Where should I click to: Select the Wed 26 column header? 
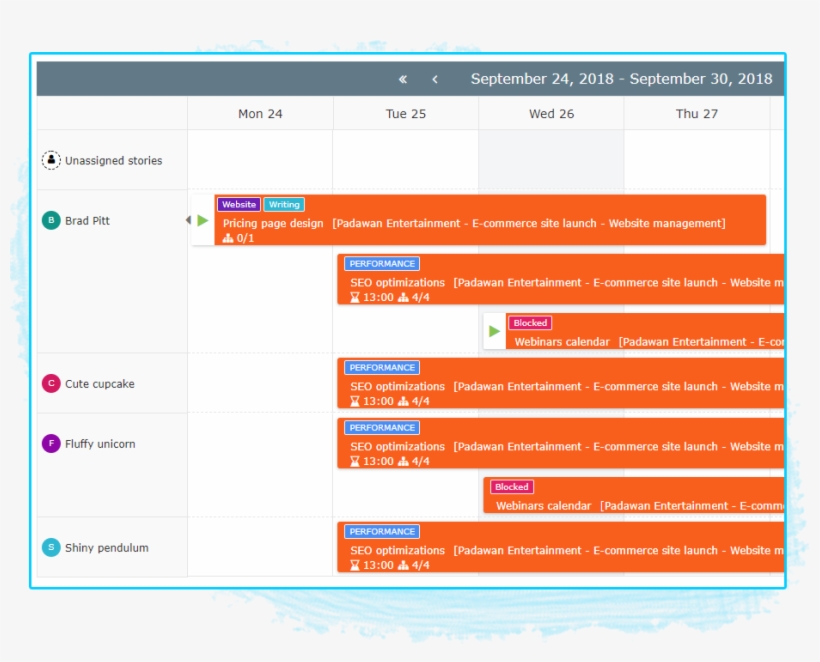coord(551,113)
